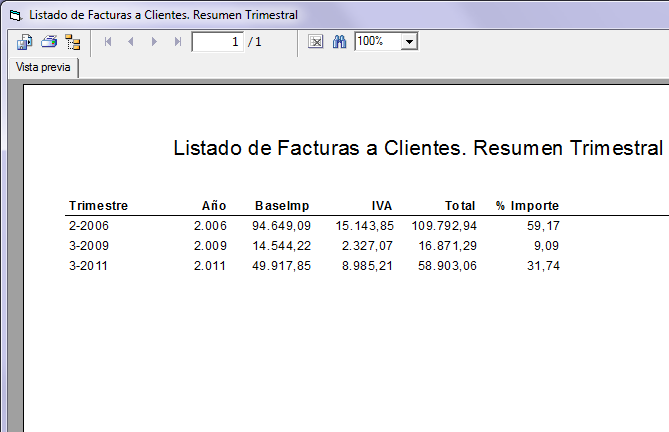Select the 2-2006 quarter row

coord(88,226)
